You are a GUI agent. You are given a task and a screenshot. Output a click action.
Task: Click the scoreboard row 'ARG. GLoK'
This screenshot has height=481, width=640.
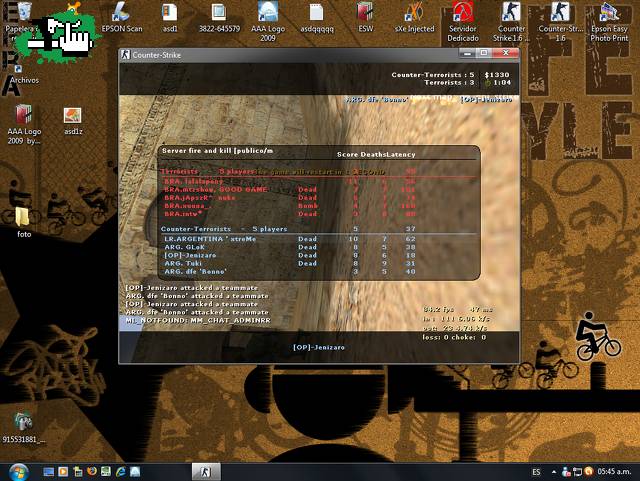click(290, 247)
